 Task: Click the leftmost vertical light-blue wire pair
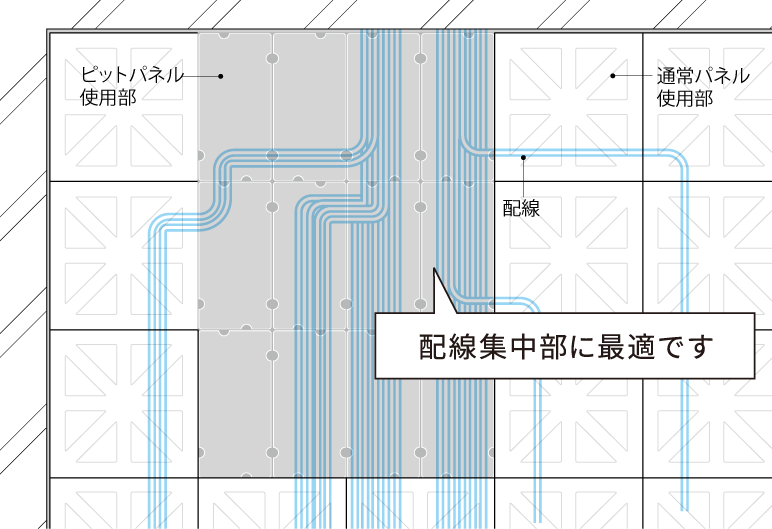[x=158, y=380]
